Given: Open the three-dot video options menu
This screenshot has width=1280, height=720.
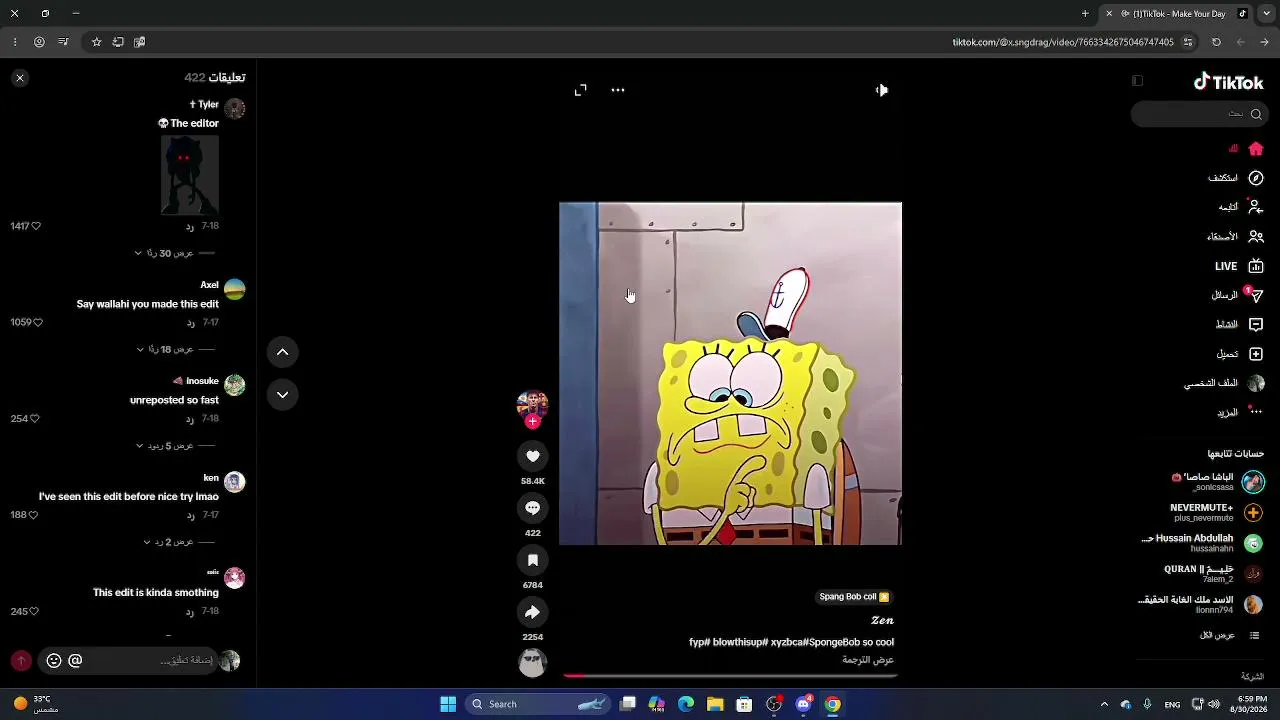Looking at the screenshot, I should [618, 90].
